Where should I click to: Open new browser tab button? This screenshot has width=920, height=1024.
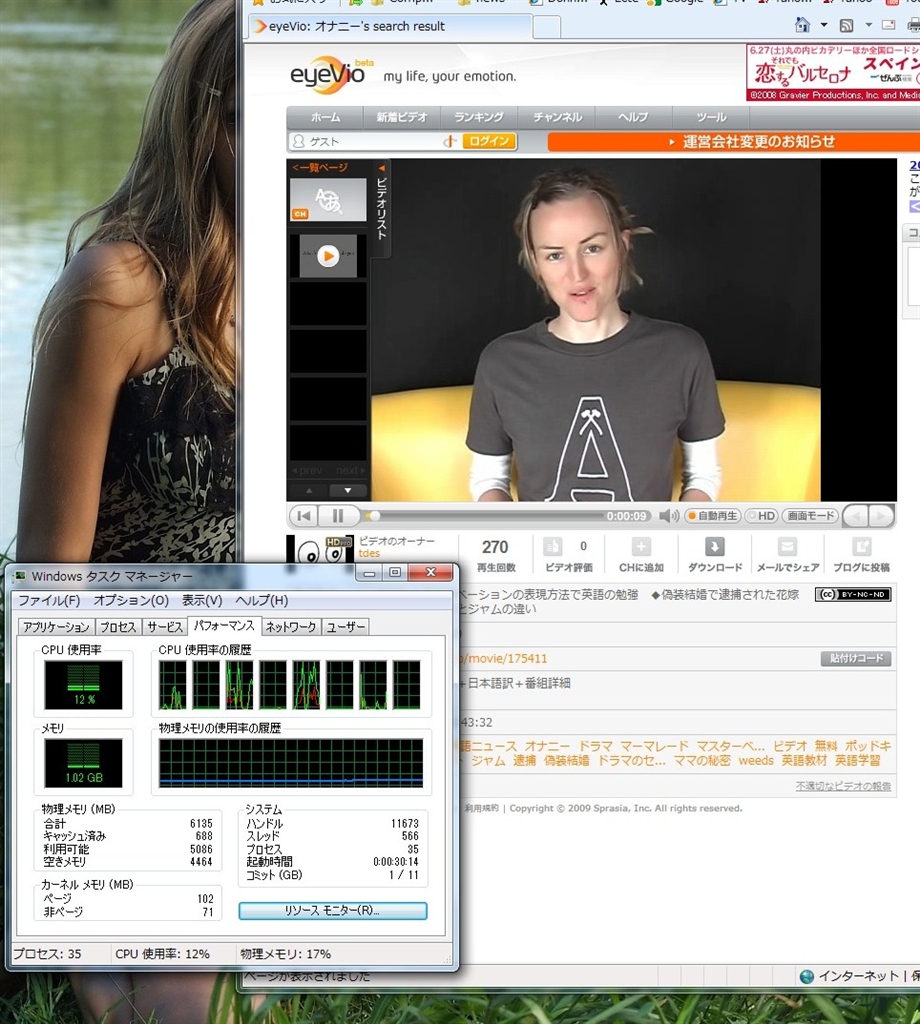(x=547, y=27)
